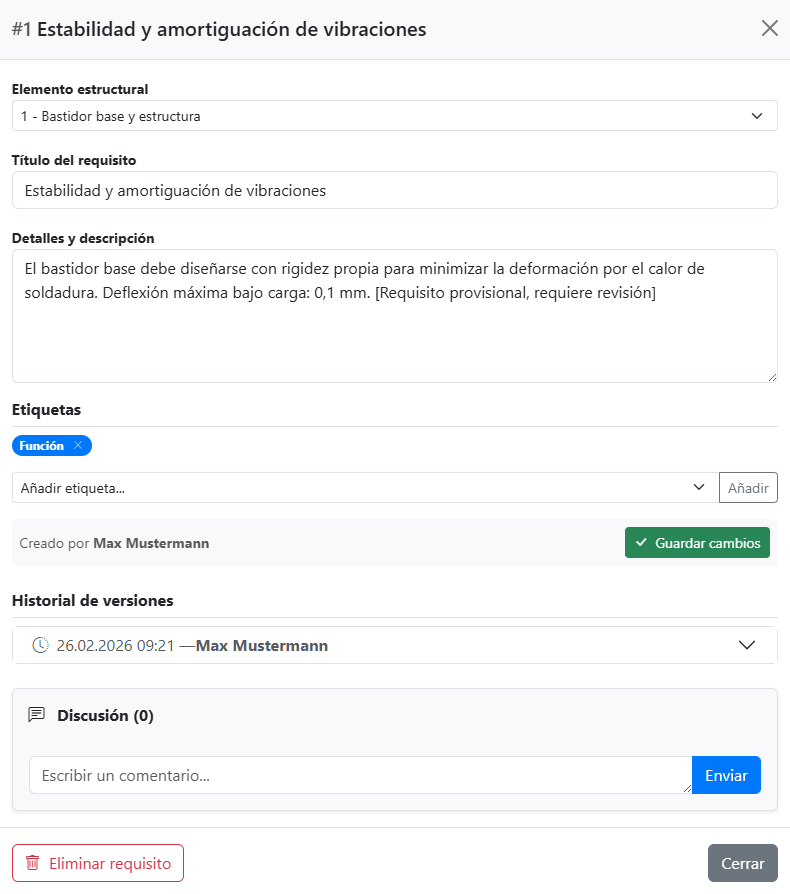
Task: Click the trash icon on Eliminar requisito
Action: 33,863
